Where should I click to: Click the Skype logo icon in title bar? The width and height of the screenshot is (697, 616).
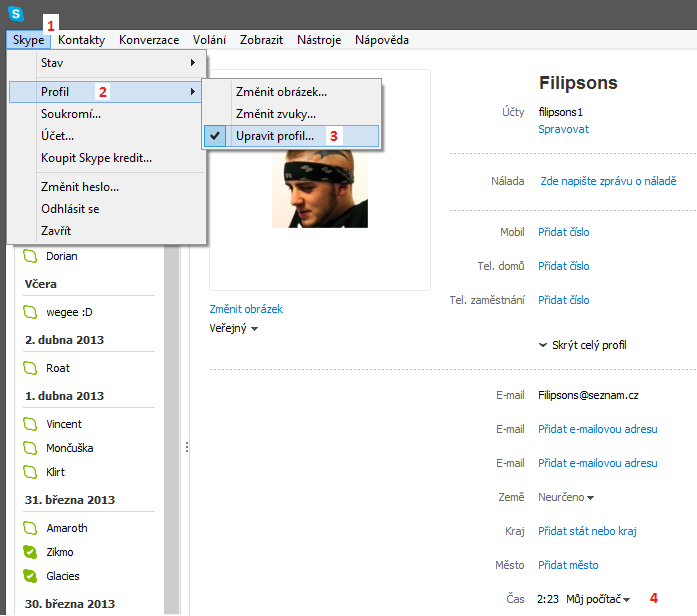[x=16, y=13]
